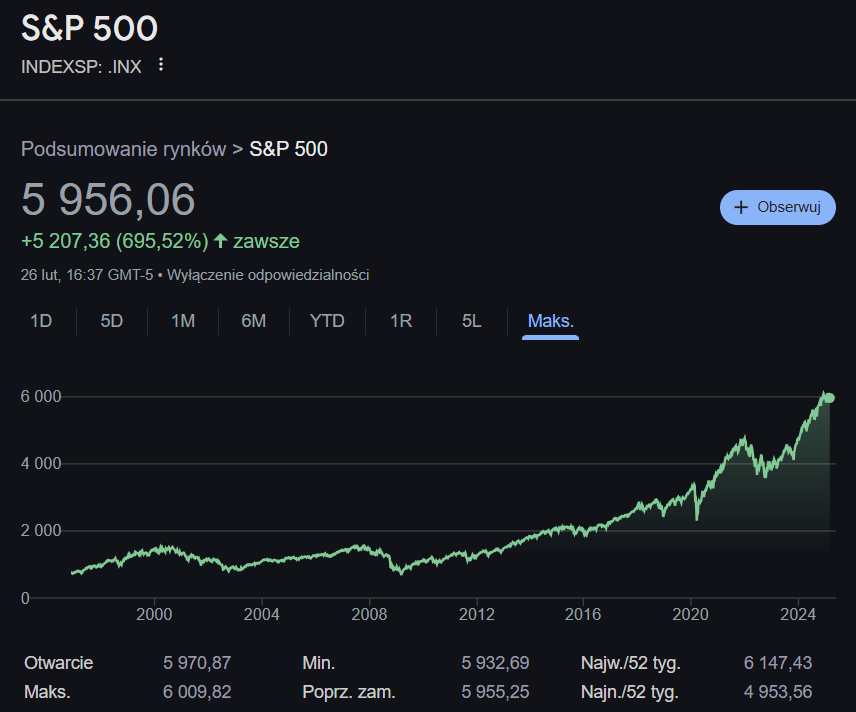This screenshot has height=712, width=856.
Task: Switch chart to the 1D range
Action: [41, 321]
